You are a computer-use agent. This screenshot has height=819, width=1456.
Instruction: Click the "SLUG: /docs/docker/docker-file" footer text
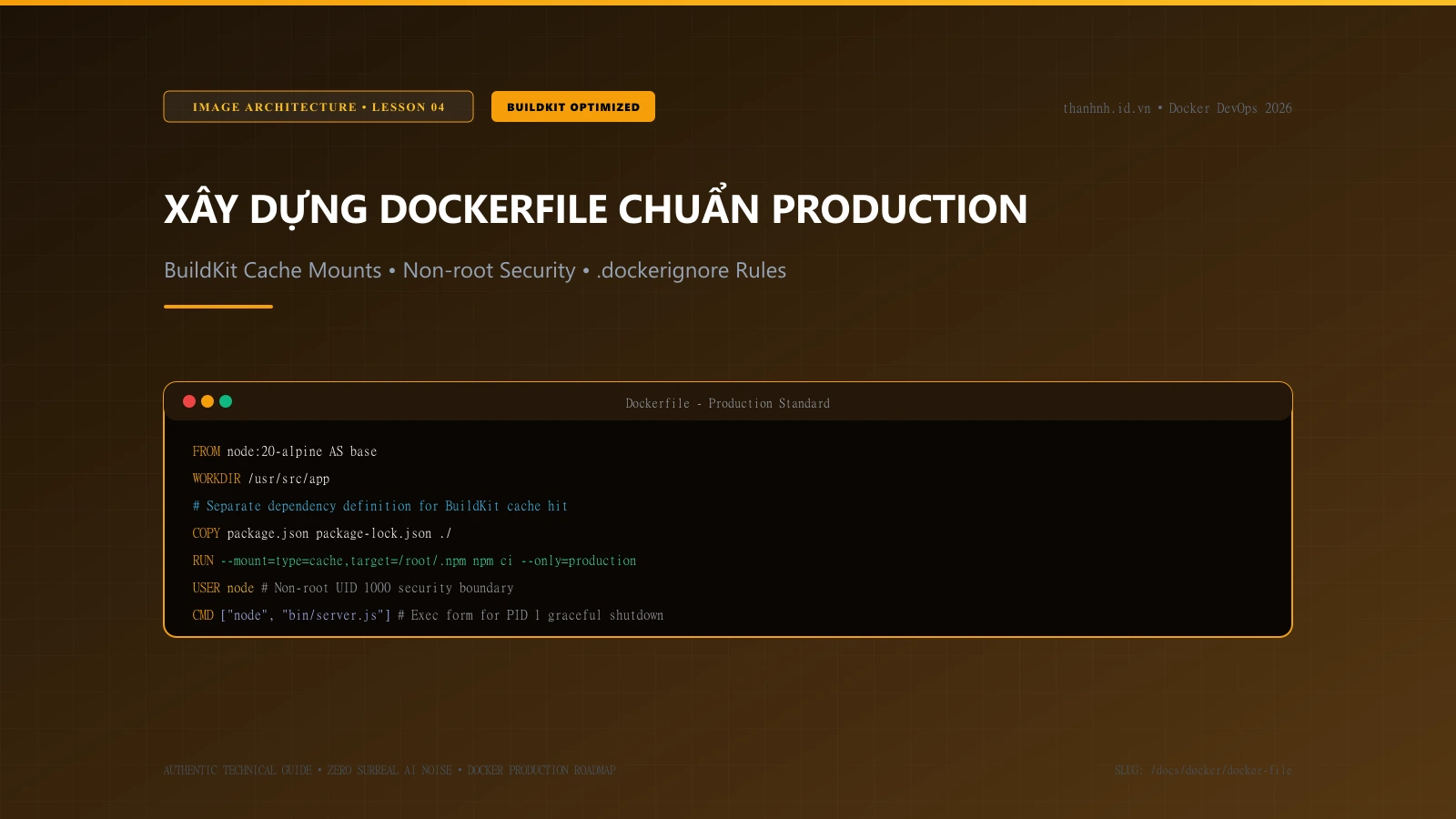tap(1203, 771)
